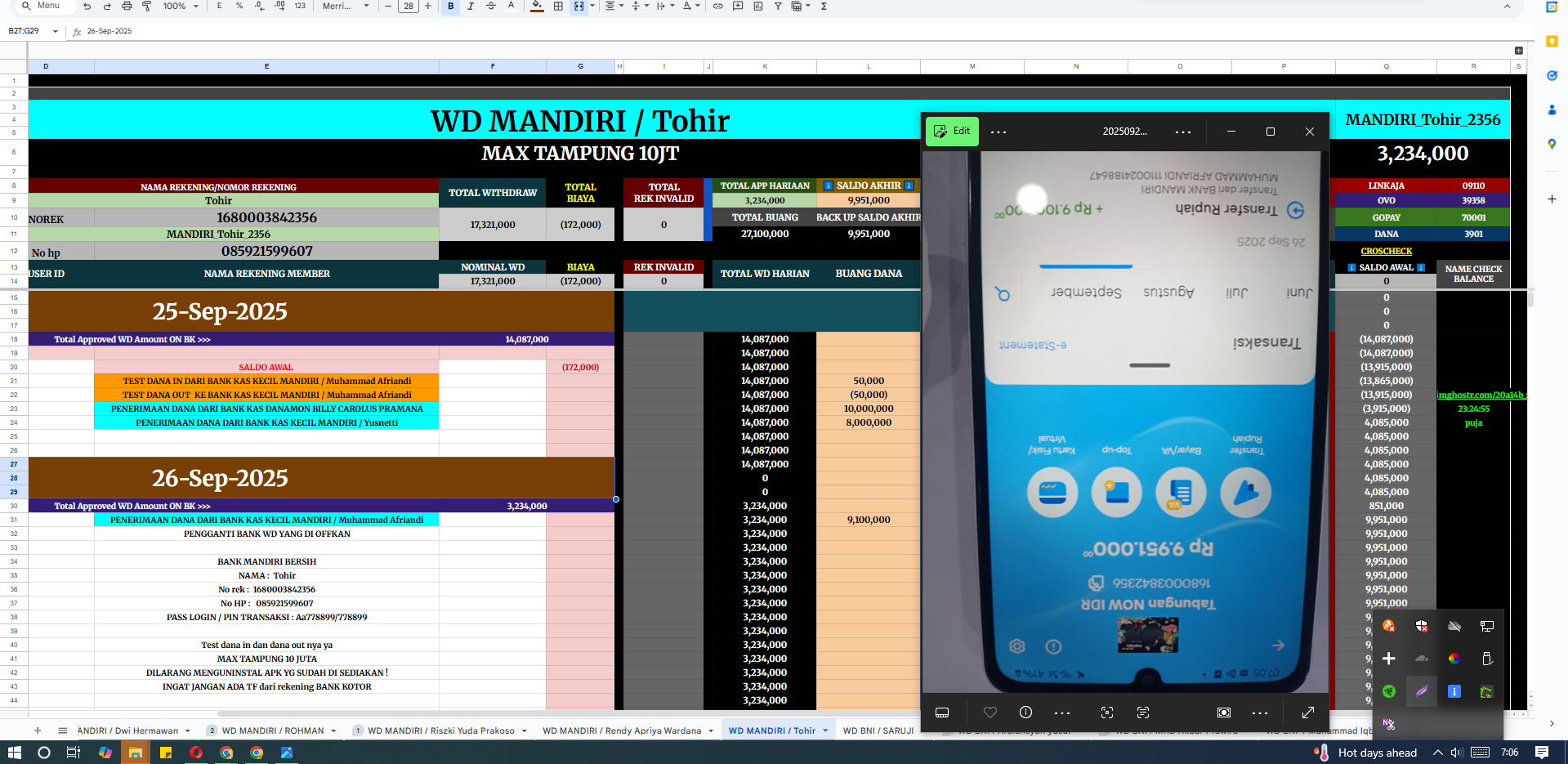Image resolution: width=1568 pixels, height=764 pixels.
Task: Click the font size input field
Action: pos(409,6)
